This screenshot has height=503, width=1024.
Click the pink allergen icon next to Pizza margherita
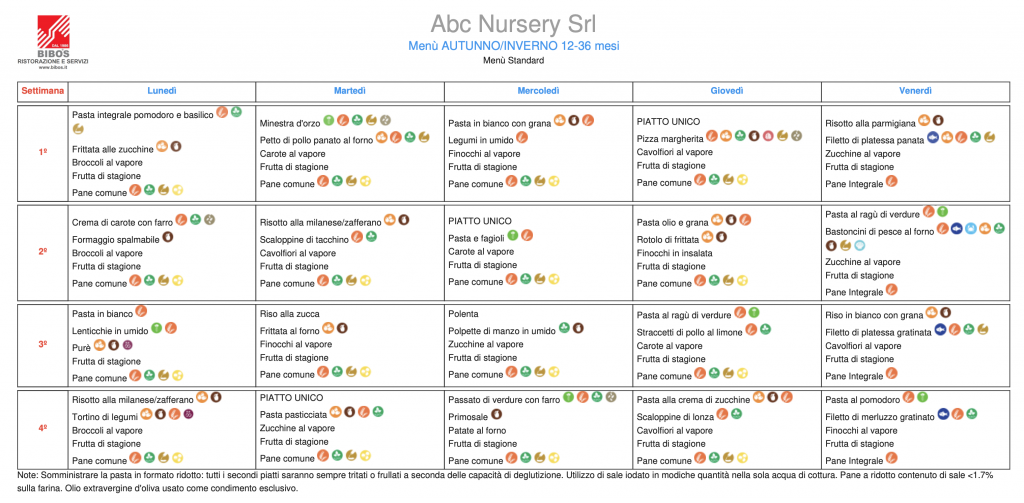pos(768,135)
